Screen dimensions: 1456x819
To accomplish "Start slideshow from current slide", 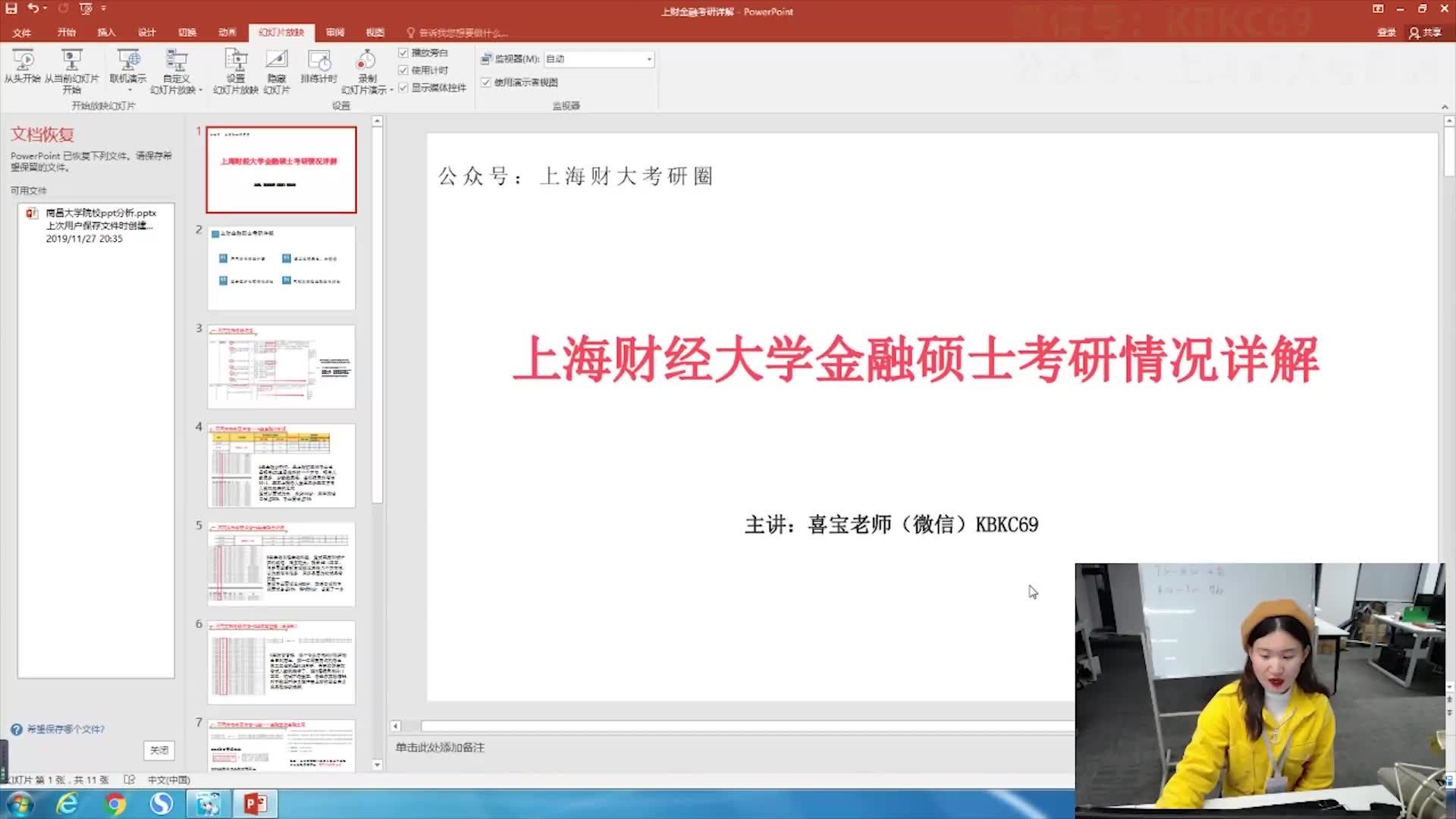I will pos(72,68).
